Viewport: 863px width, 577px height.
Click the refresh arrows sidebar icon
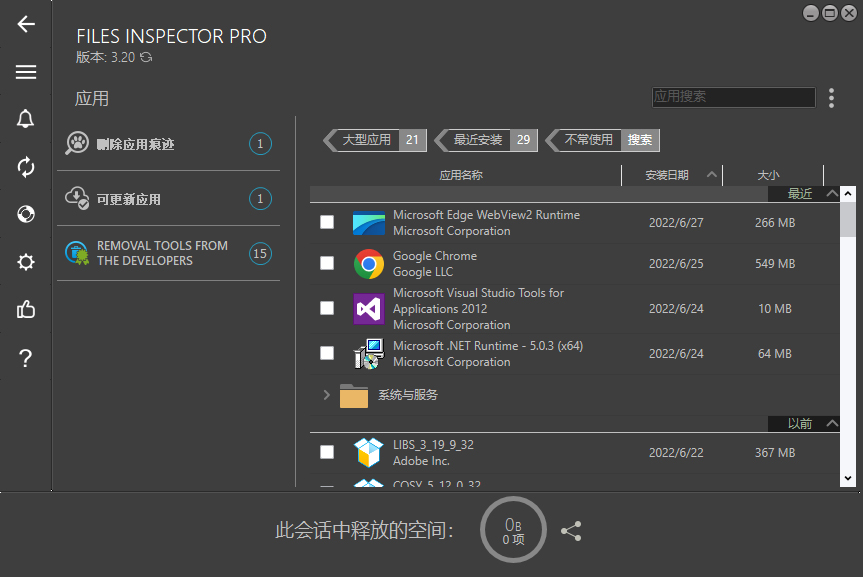point(26,167)
